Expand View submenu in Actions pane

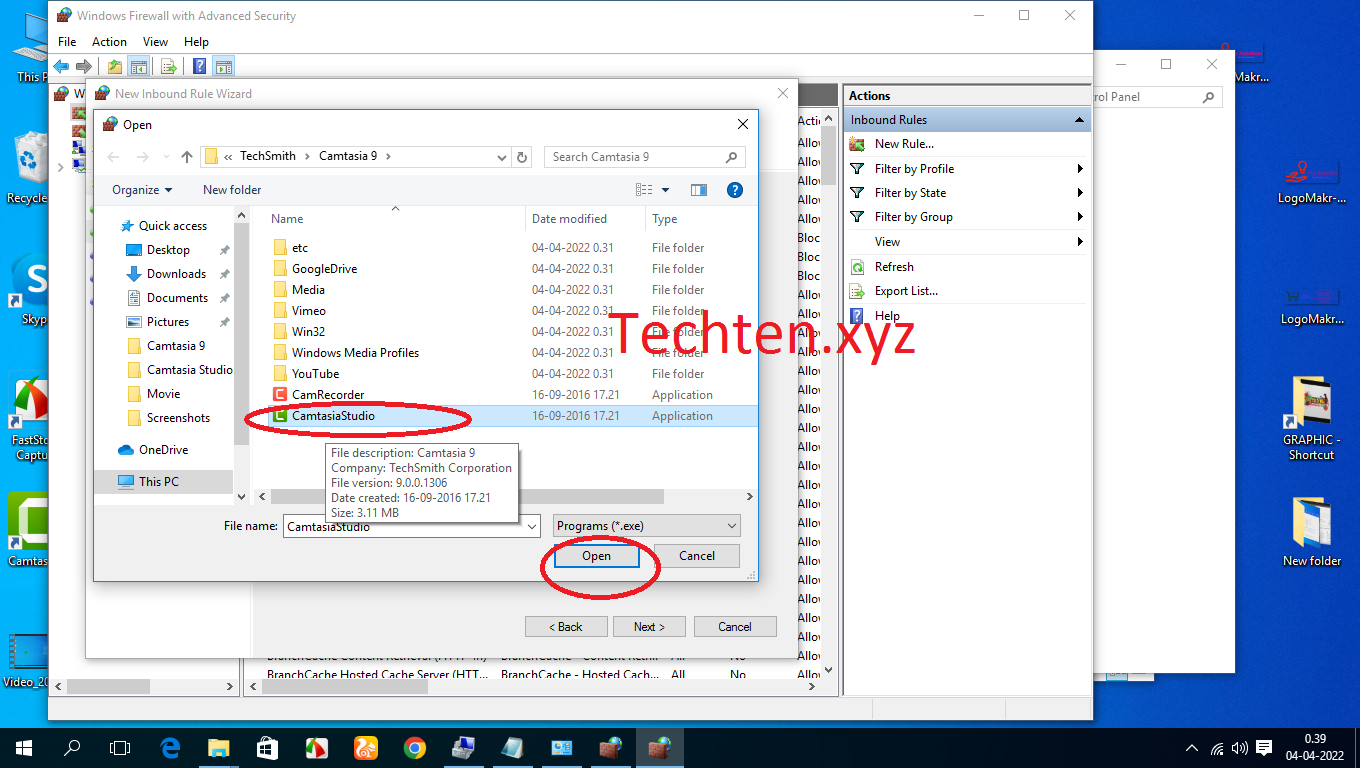click(1081, 242)
